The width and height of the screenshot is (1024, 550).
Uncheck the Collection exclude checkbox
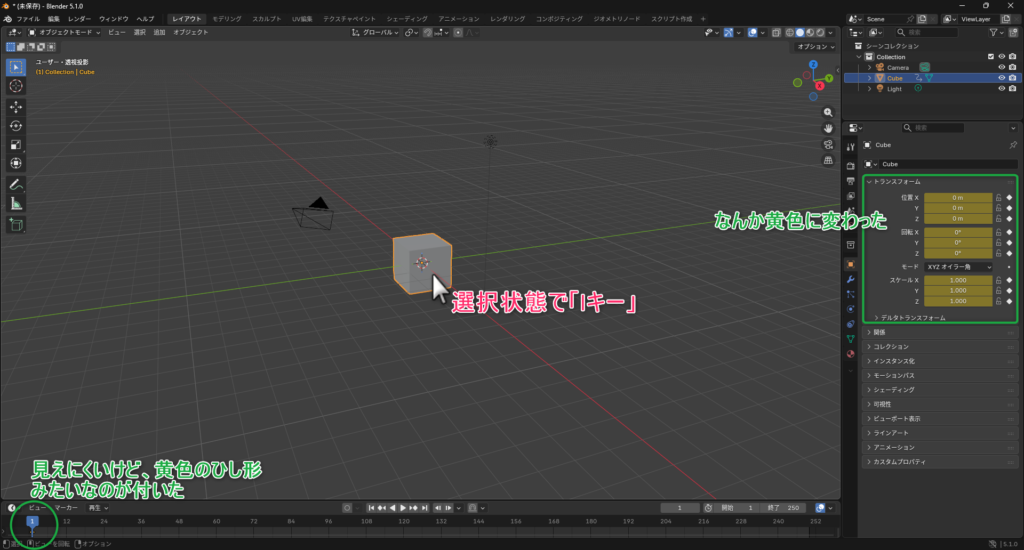[x=990, y=57]
